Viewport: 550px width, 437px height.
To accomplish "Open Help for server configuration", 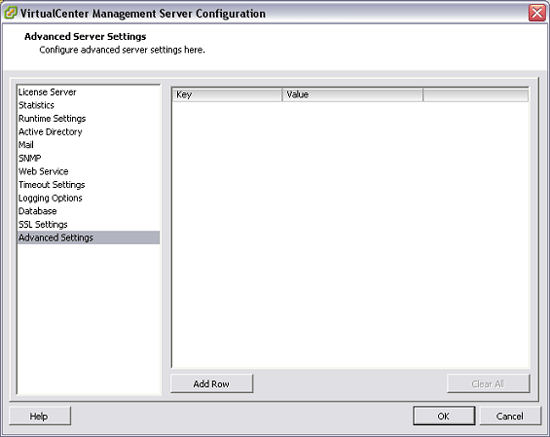I will coord(39,416).
